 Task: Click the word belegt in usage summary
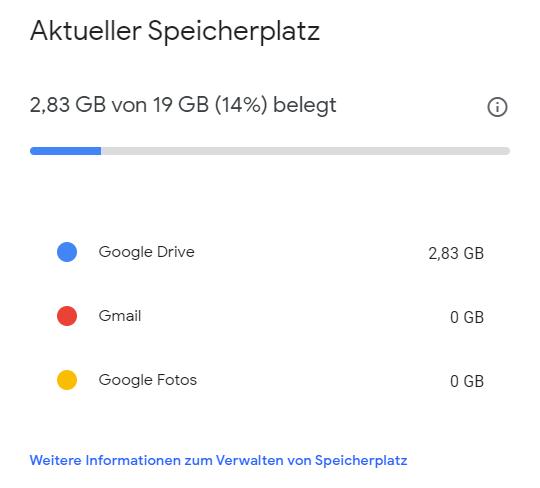(305, 105)
